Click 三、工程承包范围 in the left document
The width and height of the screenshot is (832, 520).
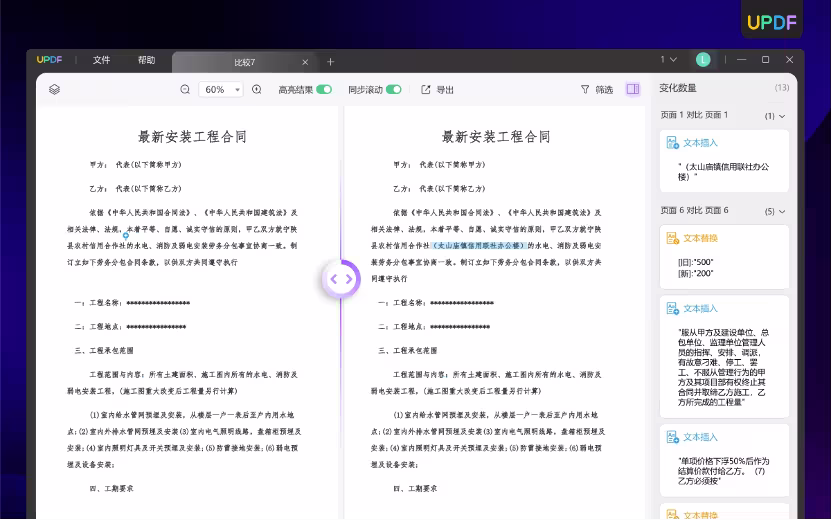(x=104, y=351)
